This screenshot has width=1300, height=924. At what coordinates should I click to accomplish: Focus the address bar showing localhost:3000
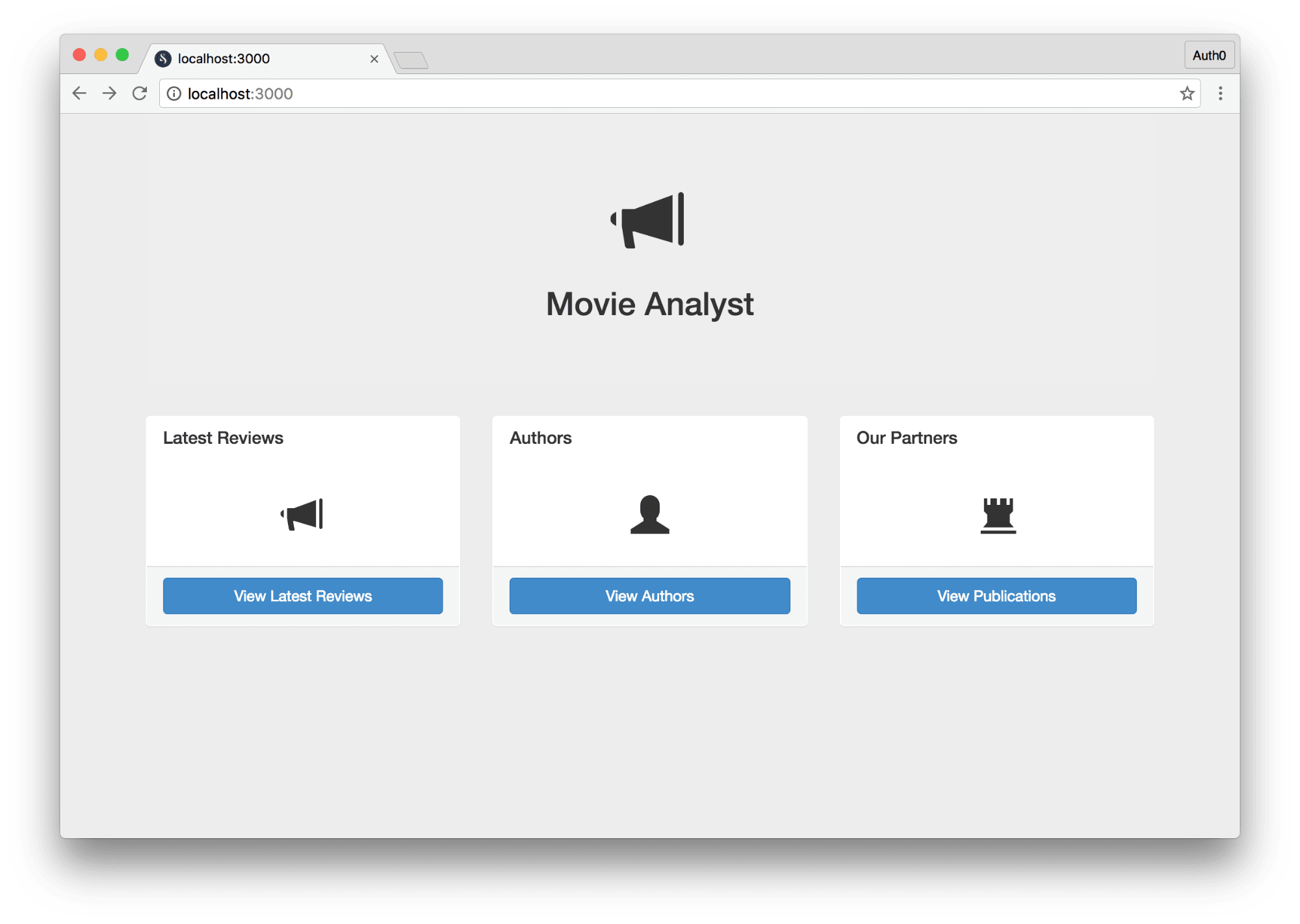coord(679,94)
